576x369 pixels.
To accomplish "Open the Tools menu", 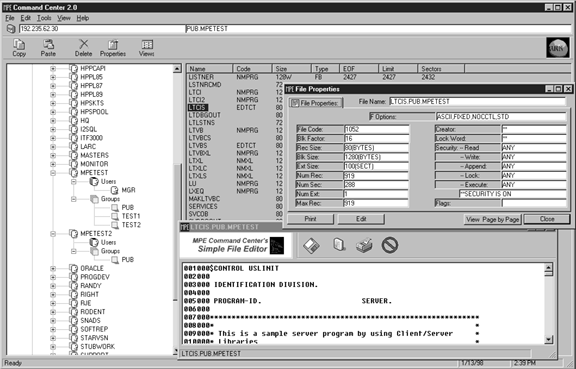I will click(x=44, y=18).
